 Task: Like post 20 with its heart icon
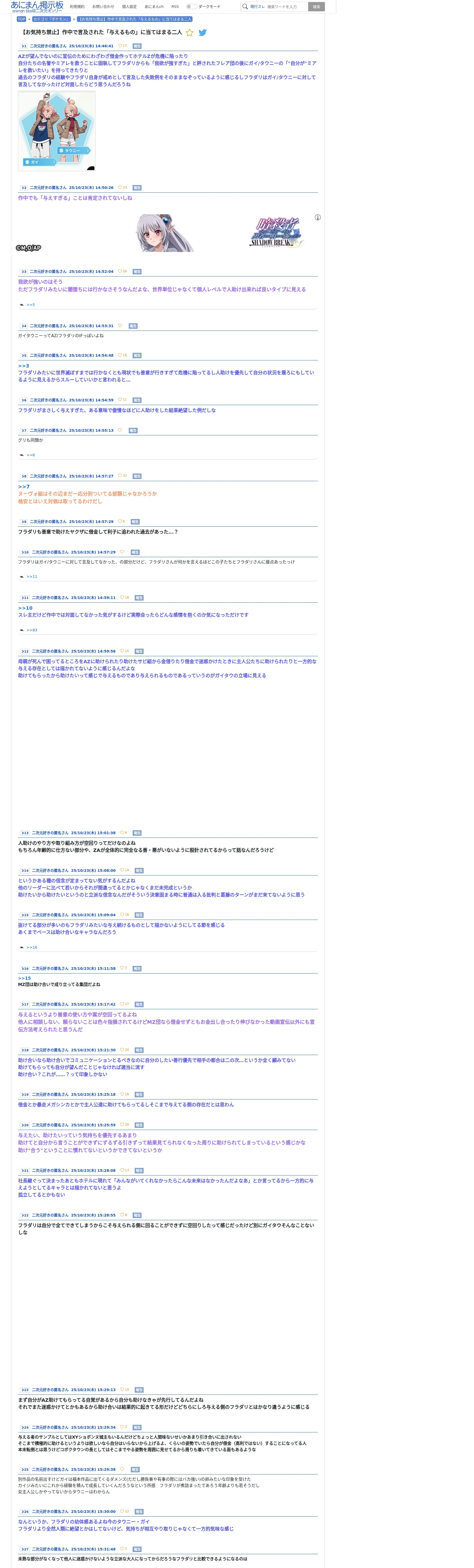(x=122, y=1125)
